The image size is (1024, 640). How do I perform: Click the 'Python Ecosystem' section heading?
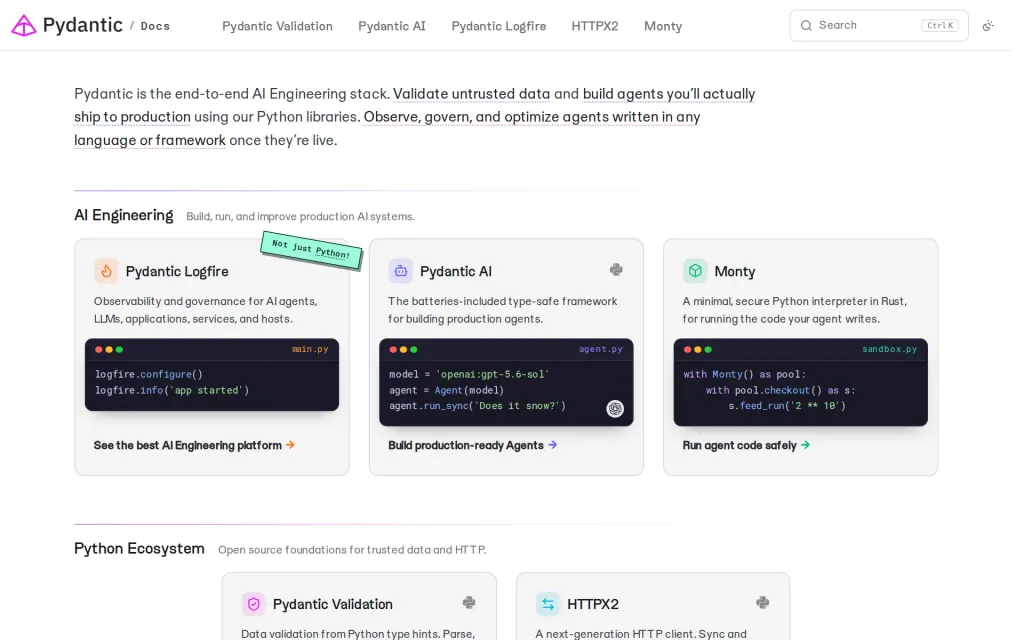(139, 549)
